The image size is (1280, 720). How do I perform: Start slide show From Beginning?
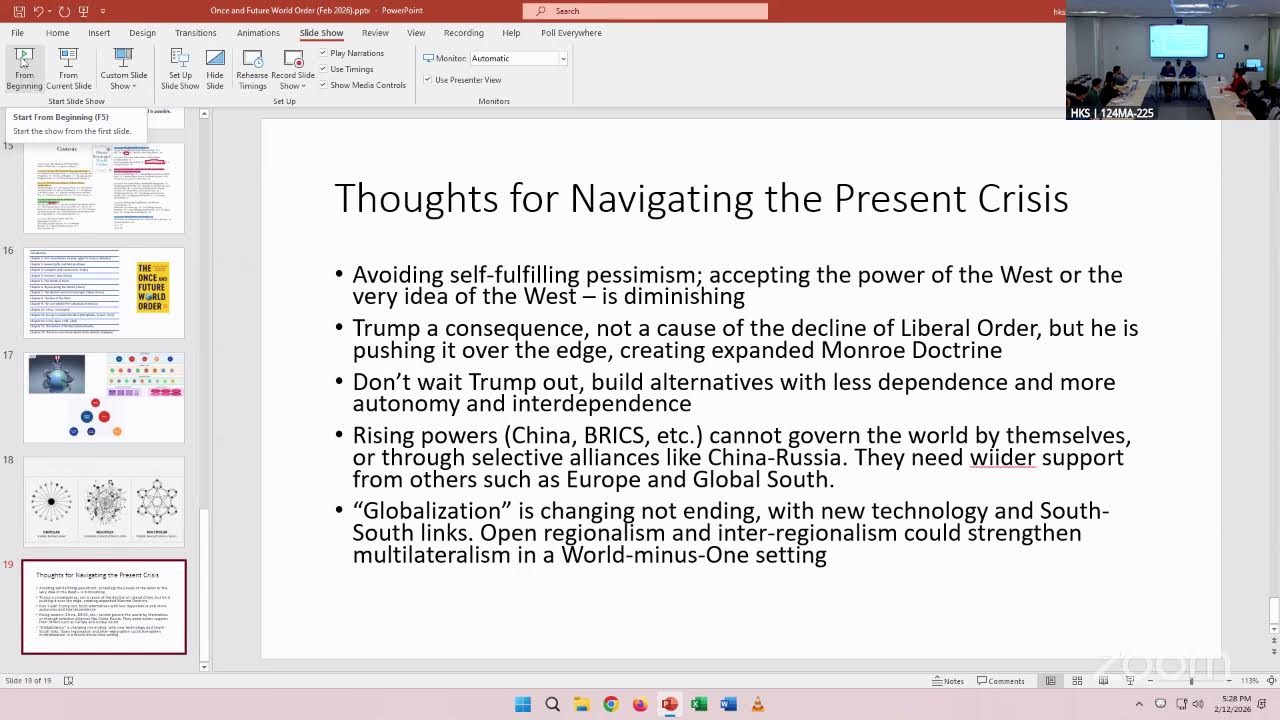[x=24, y=69]
